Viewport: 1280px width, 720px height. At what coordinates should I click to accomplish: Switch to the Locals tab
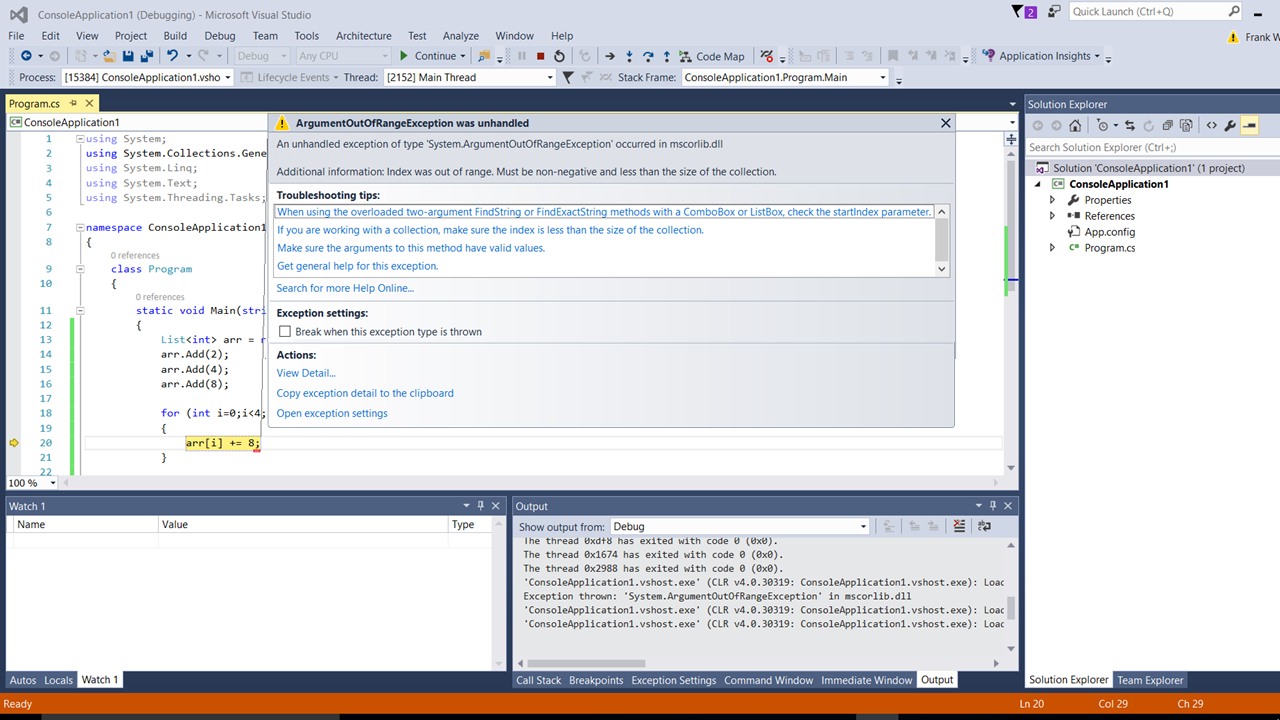[58, 680]
